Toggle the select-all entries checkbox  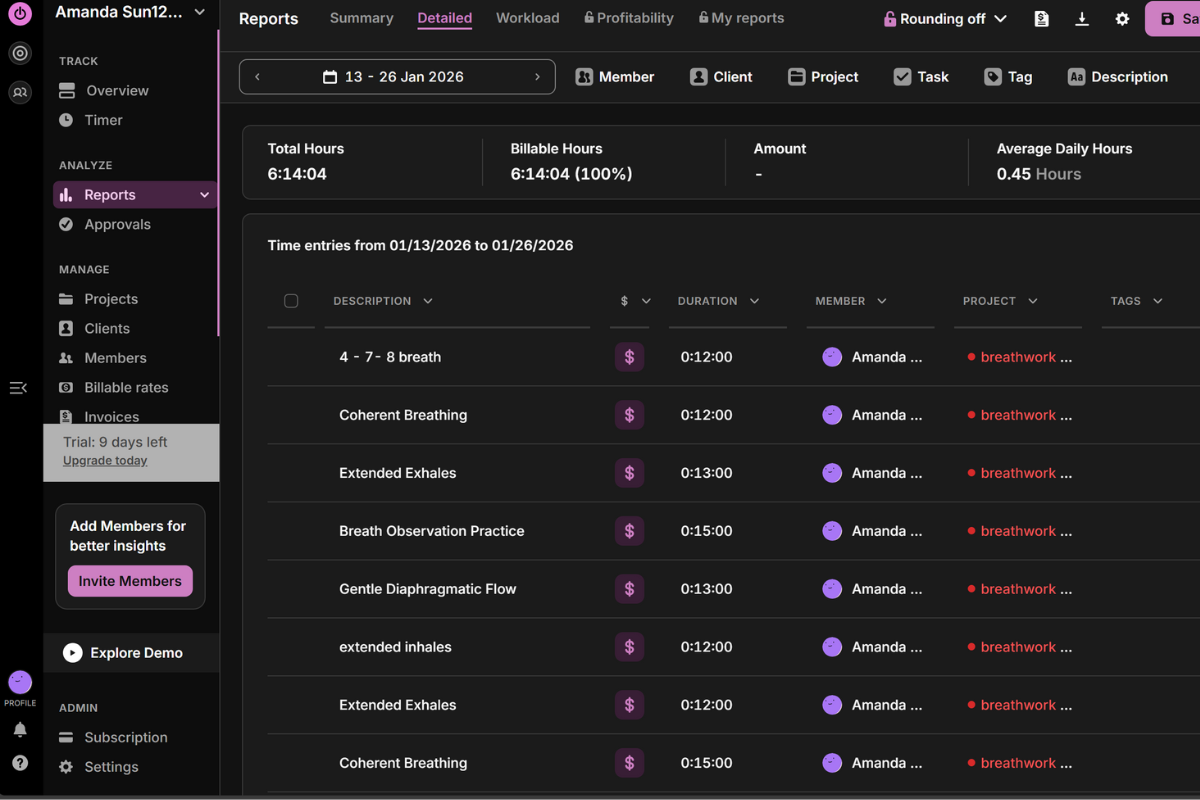pyautogui.click(x=291, y=301)
